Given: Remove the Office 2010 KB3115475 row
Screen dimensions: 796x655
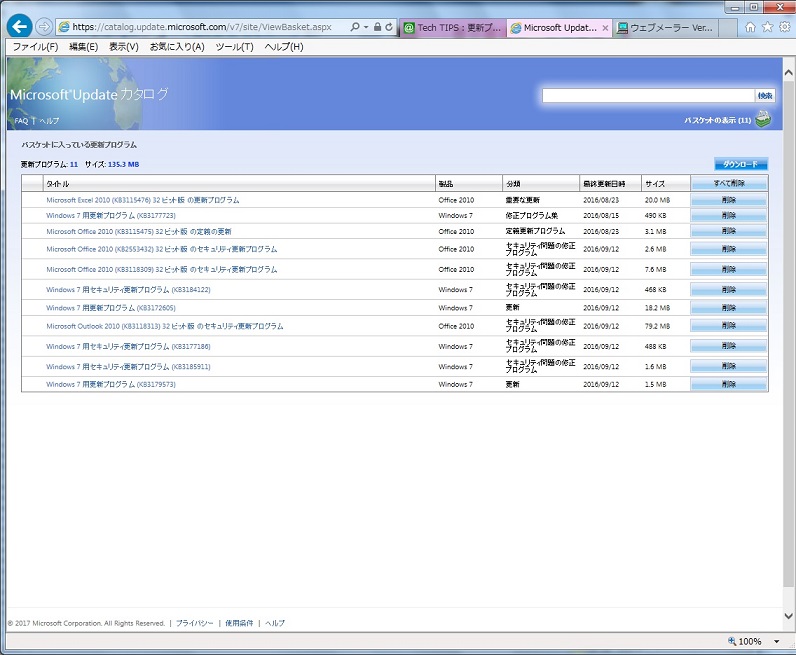Looking at the screenshot, I should tap(729, 231).
